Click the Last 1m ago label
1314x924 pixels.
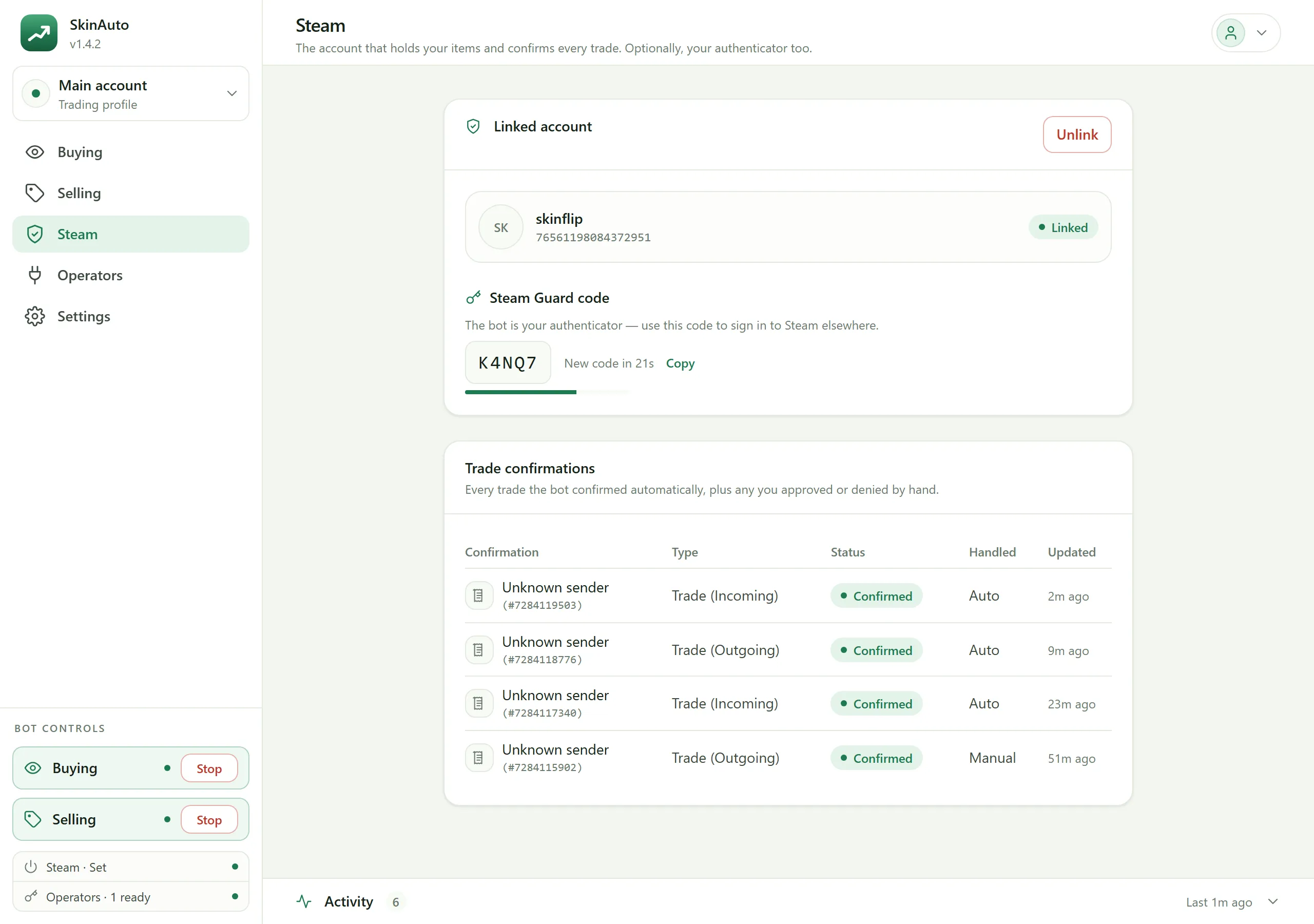click(x=1219, y=902)
